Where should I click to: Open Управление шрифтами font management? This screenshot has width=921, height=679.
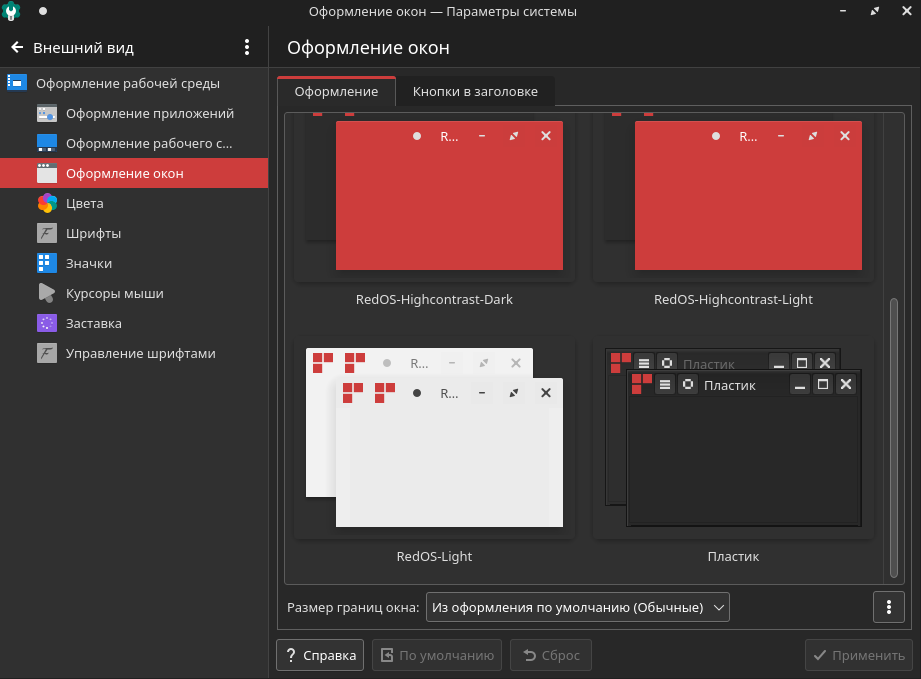140,353
